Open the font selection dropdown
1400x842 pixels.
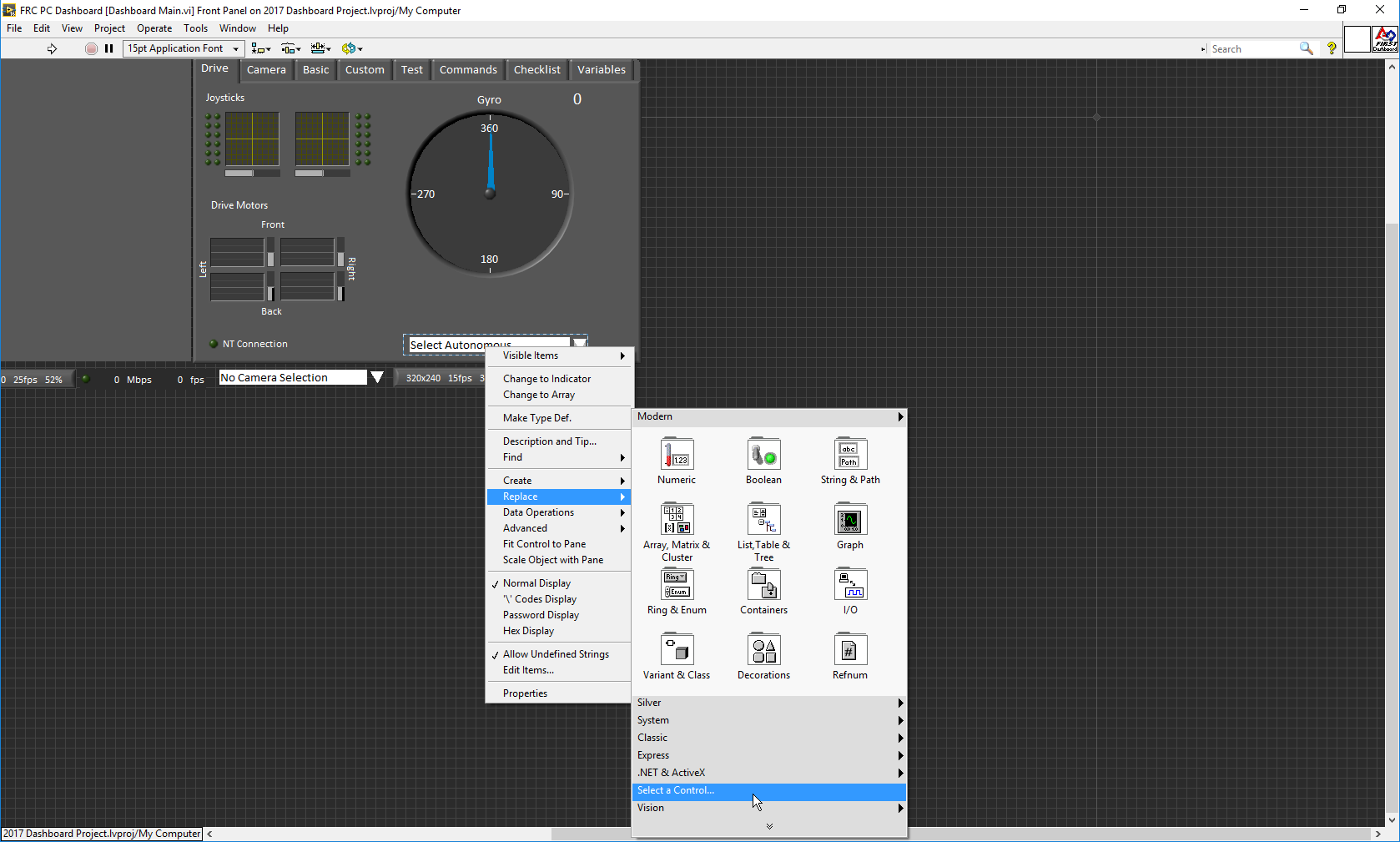[184, 48]
